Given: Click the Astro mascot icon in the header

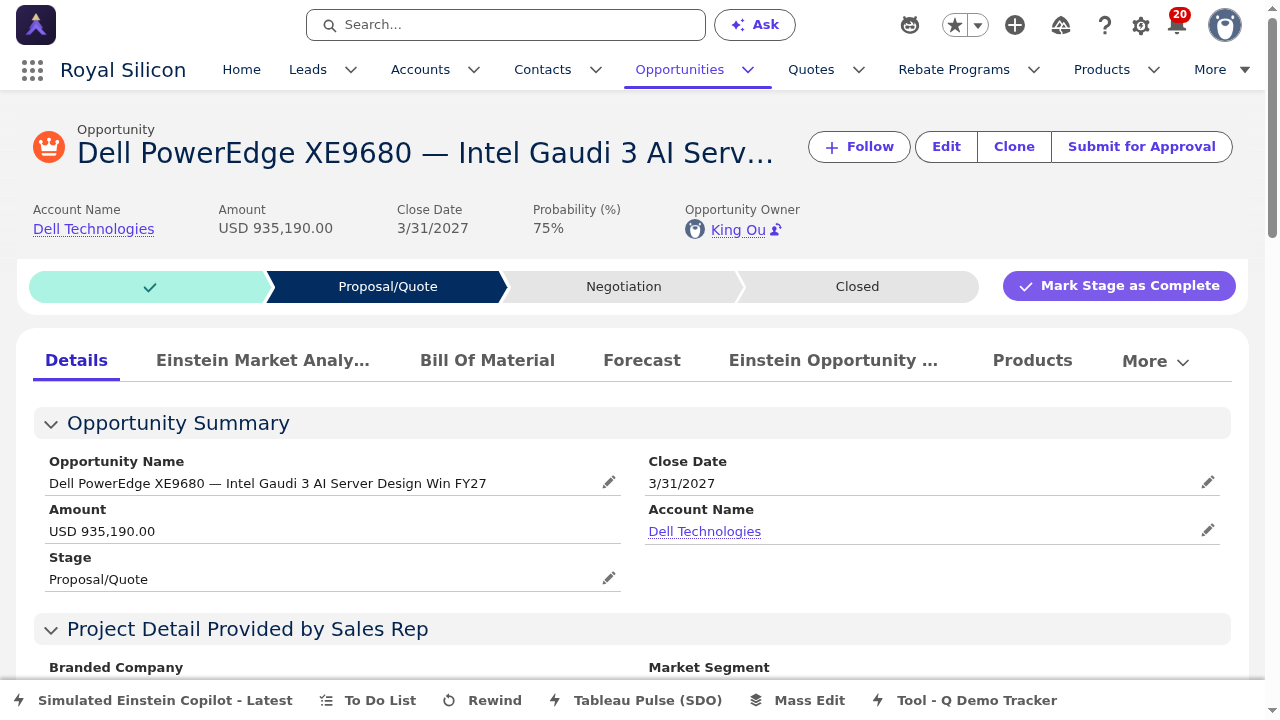Looking at the screenshot, I should coord(910,25).
